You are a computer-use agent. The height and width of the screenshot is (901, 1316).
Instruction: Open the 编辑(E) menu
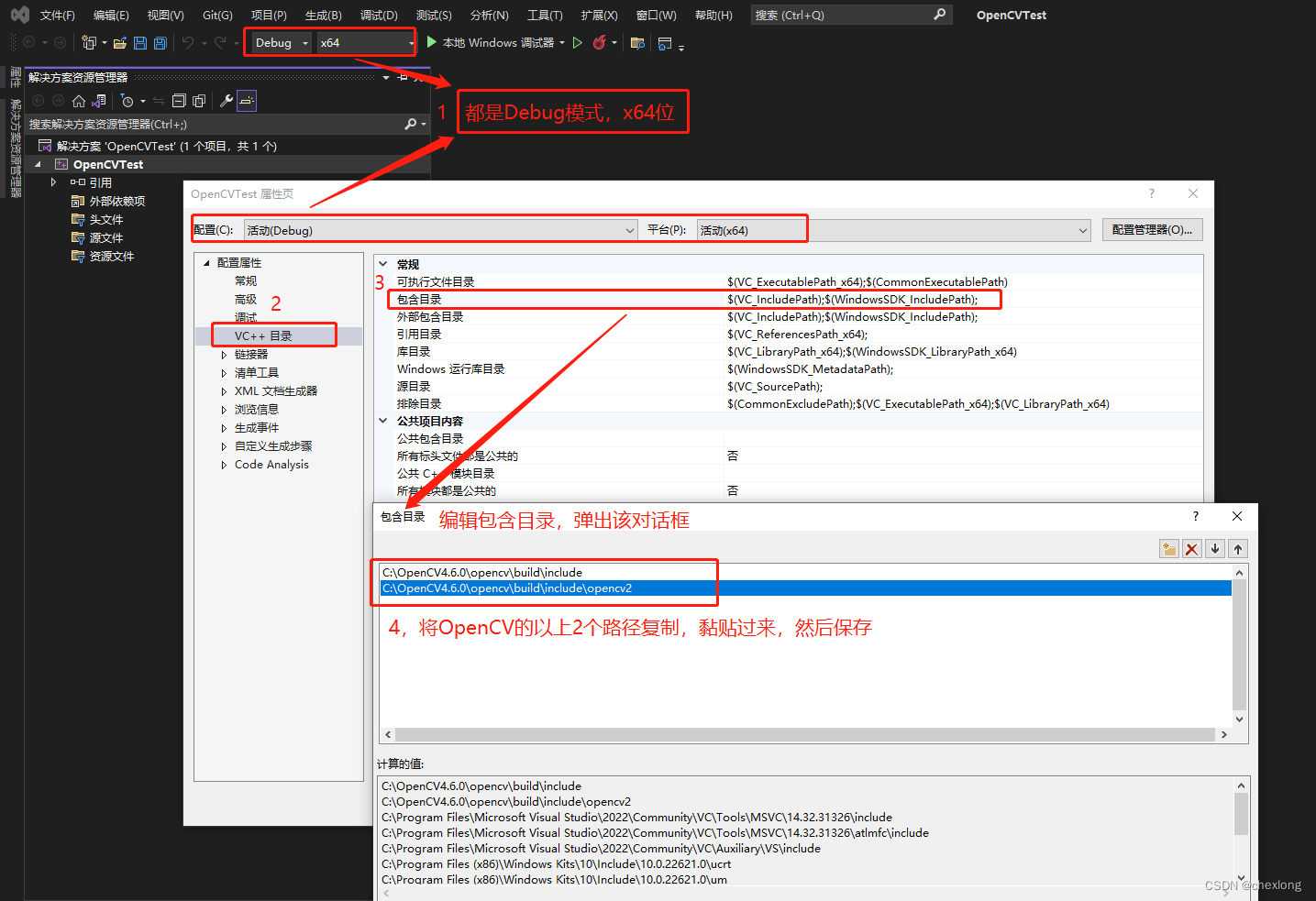111,15
